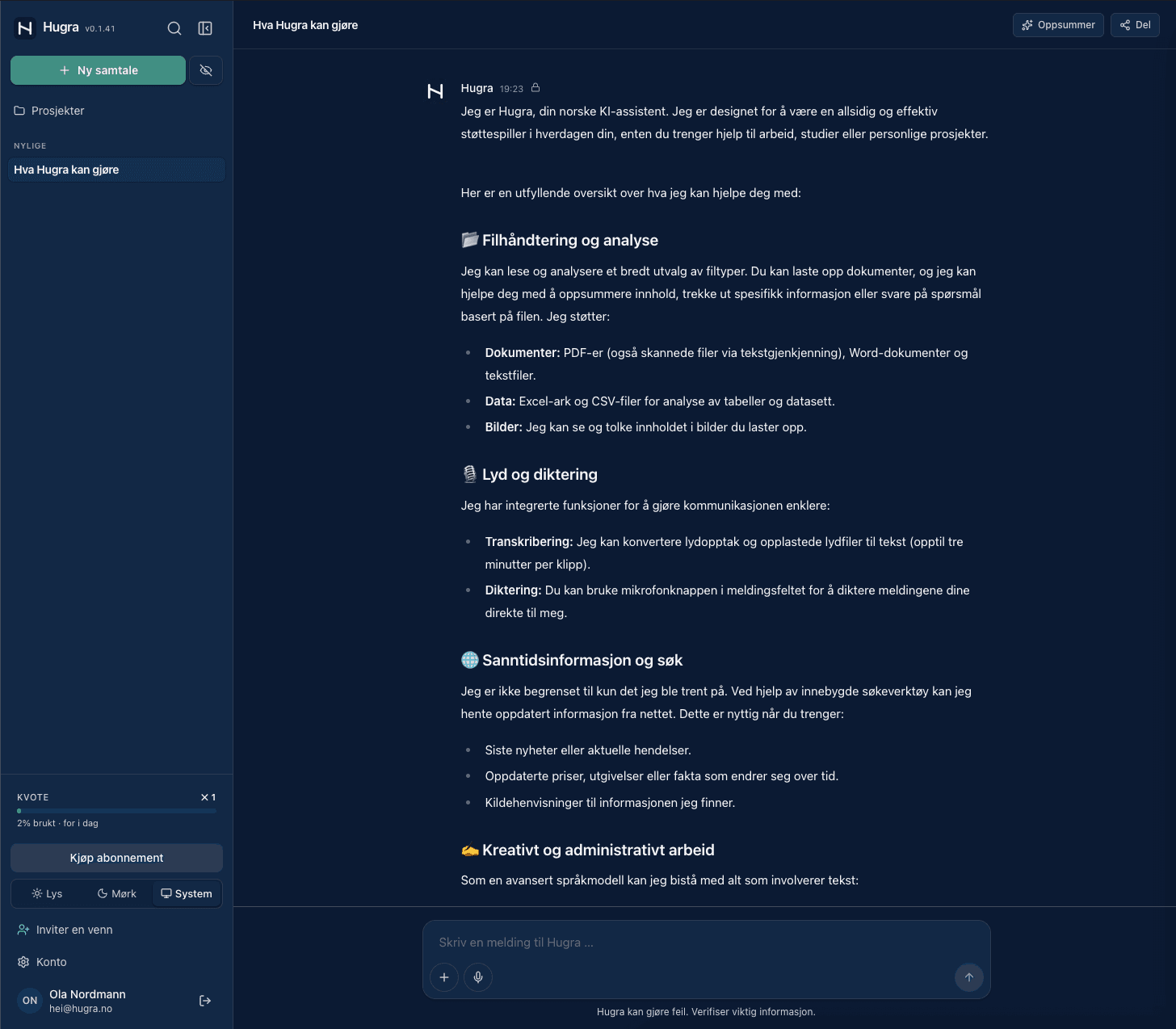Click the 19:23 message timestamp

(x=511, y=89)
